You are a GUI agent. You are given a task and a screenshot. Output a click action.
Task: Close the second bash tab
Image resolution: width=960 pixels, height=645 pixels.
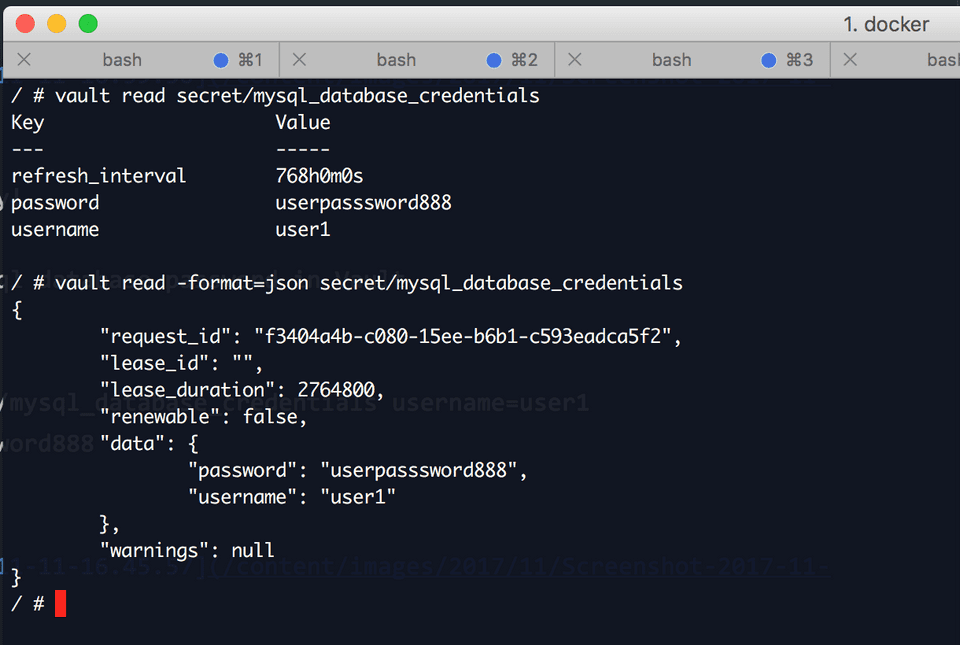(x=299, y=59)
